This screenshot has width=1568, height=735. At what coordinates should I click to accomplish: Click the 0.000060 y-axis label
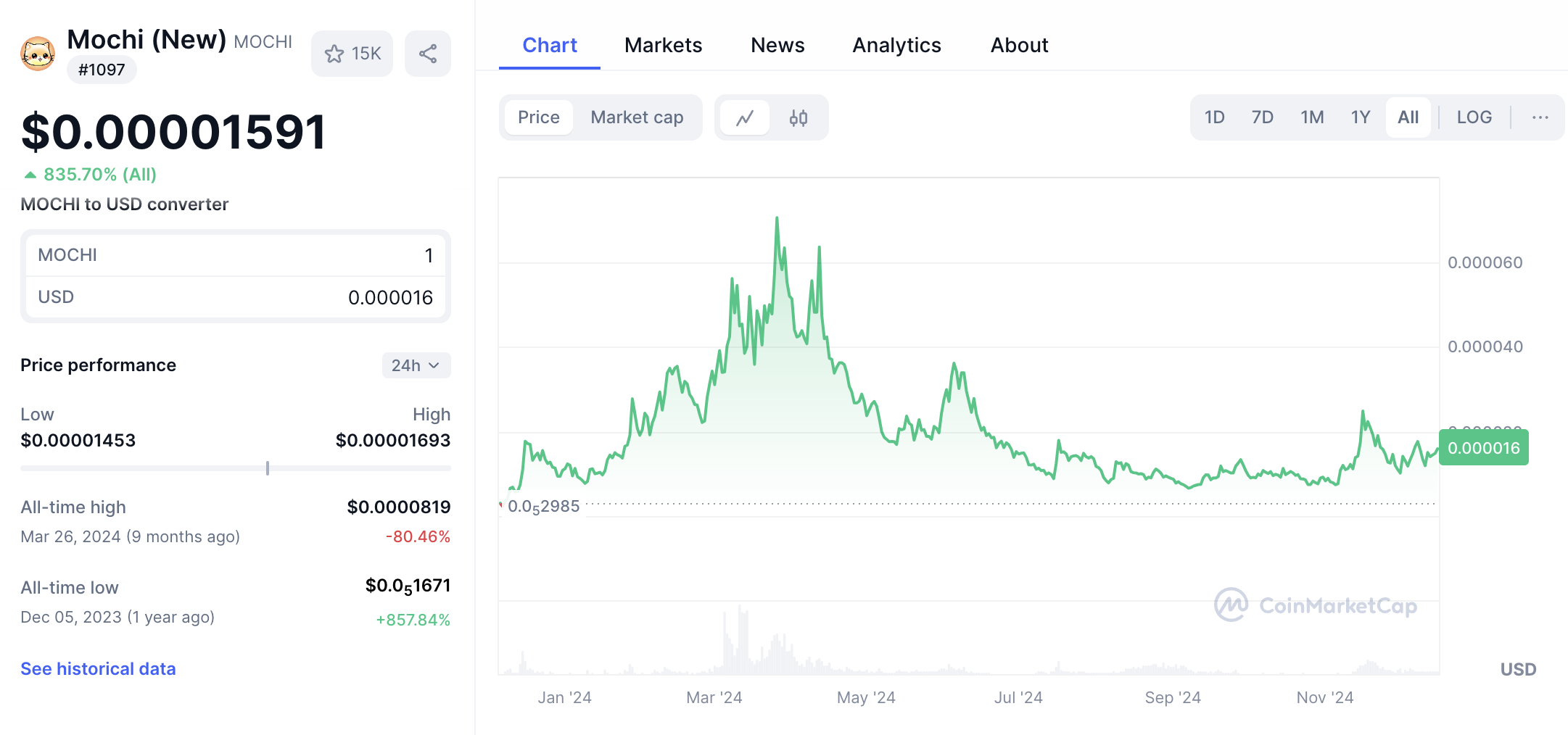pyautogui.click(x=1485, y=262)
